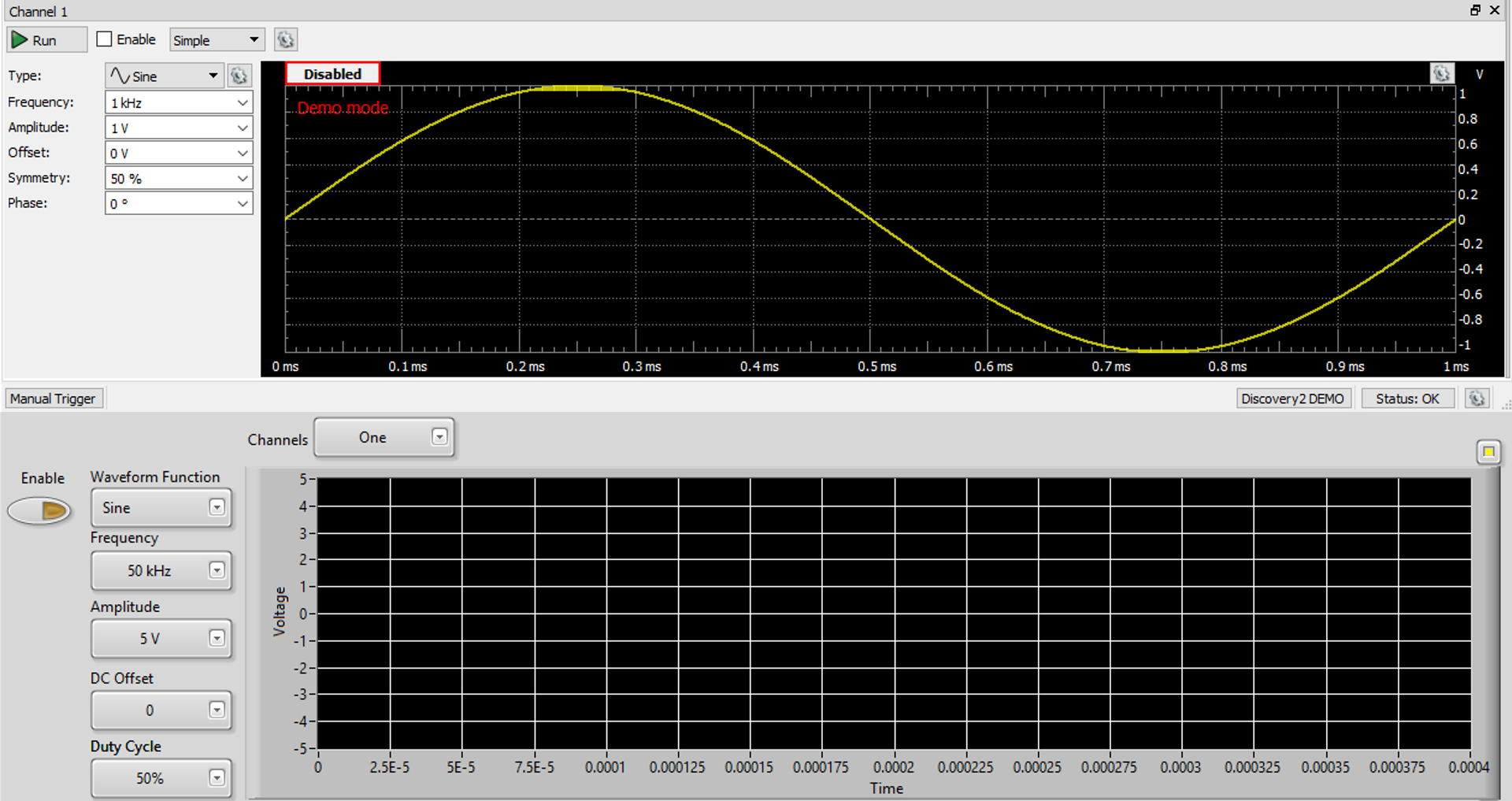Flip the Enable switch in the lower panel
This screenshot has width=1512, height=801.
coord(39,510)
